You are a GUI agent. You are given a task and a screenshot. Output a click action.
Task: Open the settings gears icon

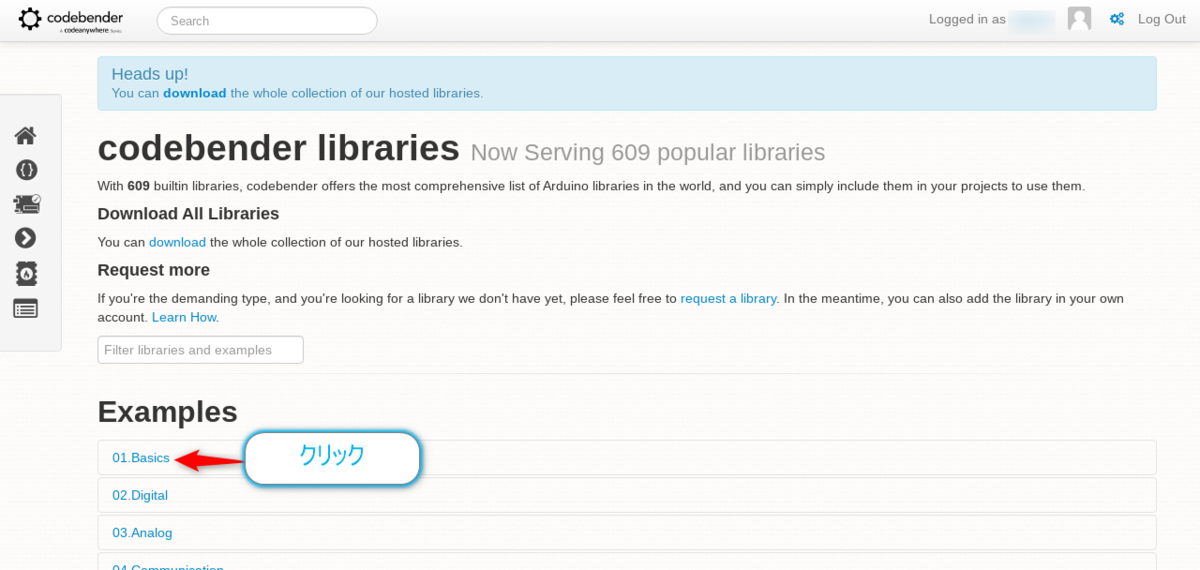(x=1117, y=19)
